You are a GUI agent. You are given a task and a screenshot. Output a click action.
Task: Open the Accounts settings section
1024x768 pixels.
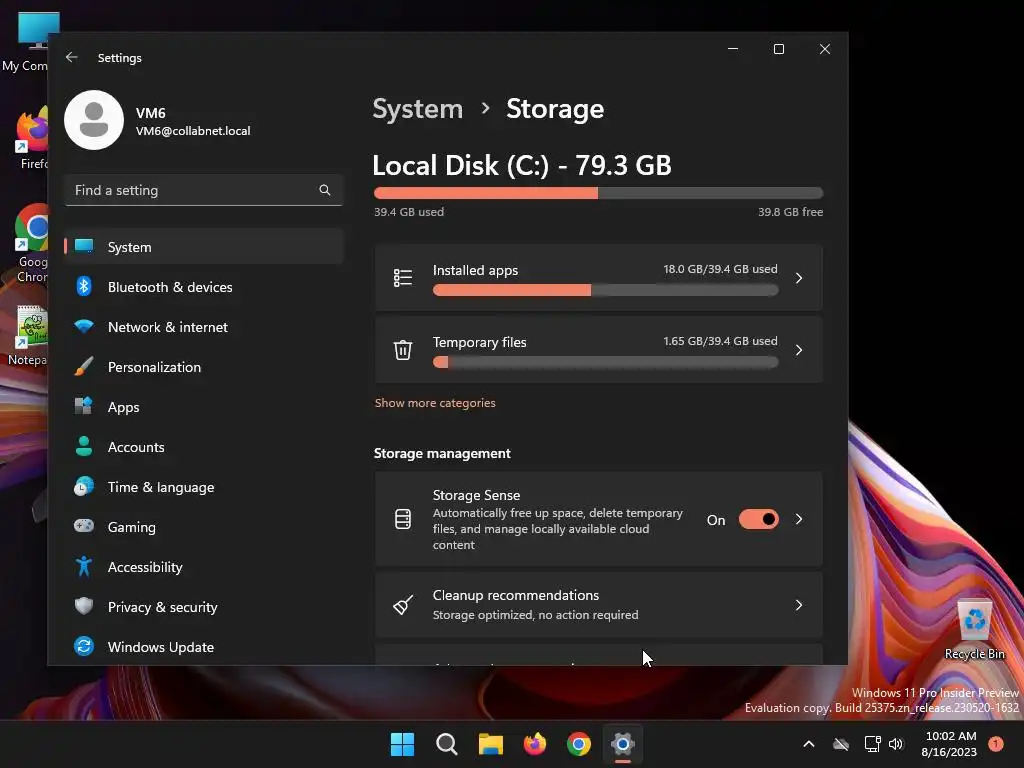pyautogui.click(x=204, y=447)
